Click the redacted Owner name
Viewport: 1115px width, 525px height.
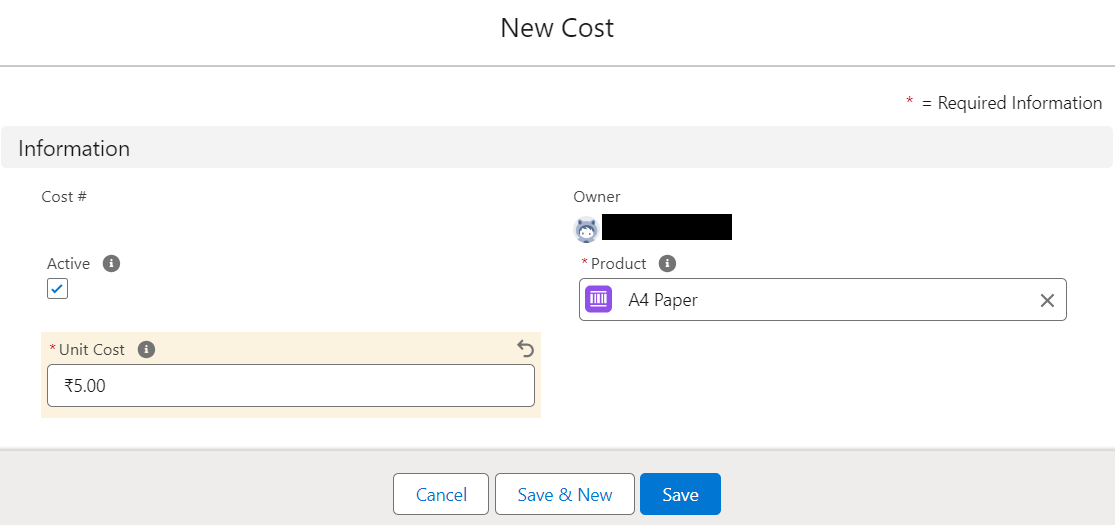click(x=667, y=227)
